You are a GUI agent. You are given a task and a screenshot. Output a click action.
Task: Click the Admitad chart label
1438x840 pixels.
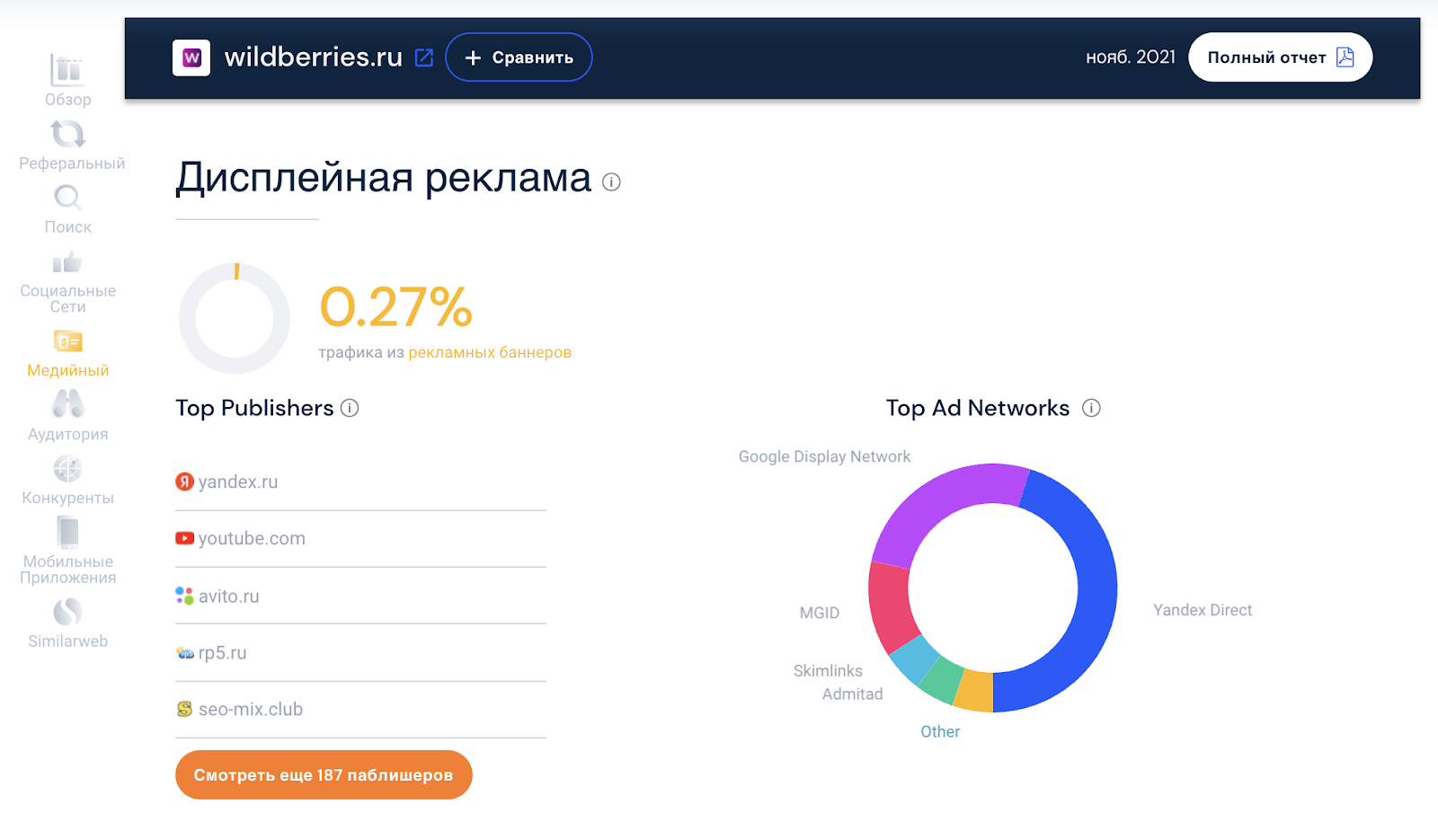tap(853, 694)
